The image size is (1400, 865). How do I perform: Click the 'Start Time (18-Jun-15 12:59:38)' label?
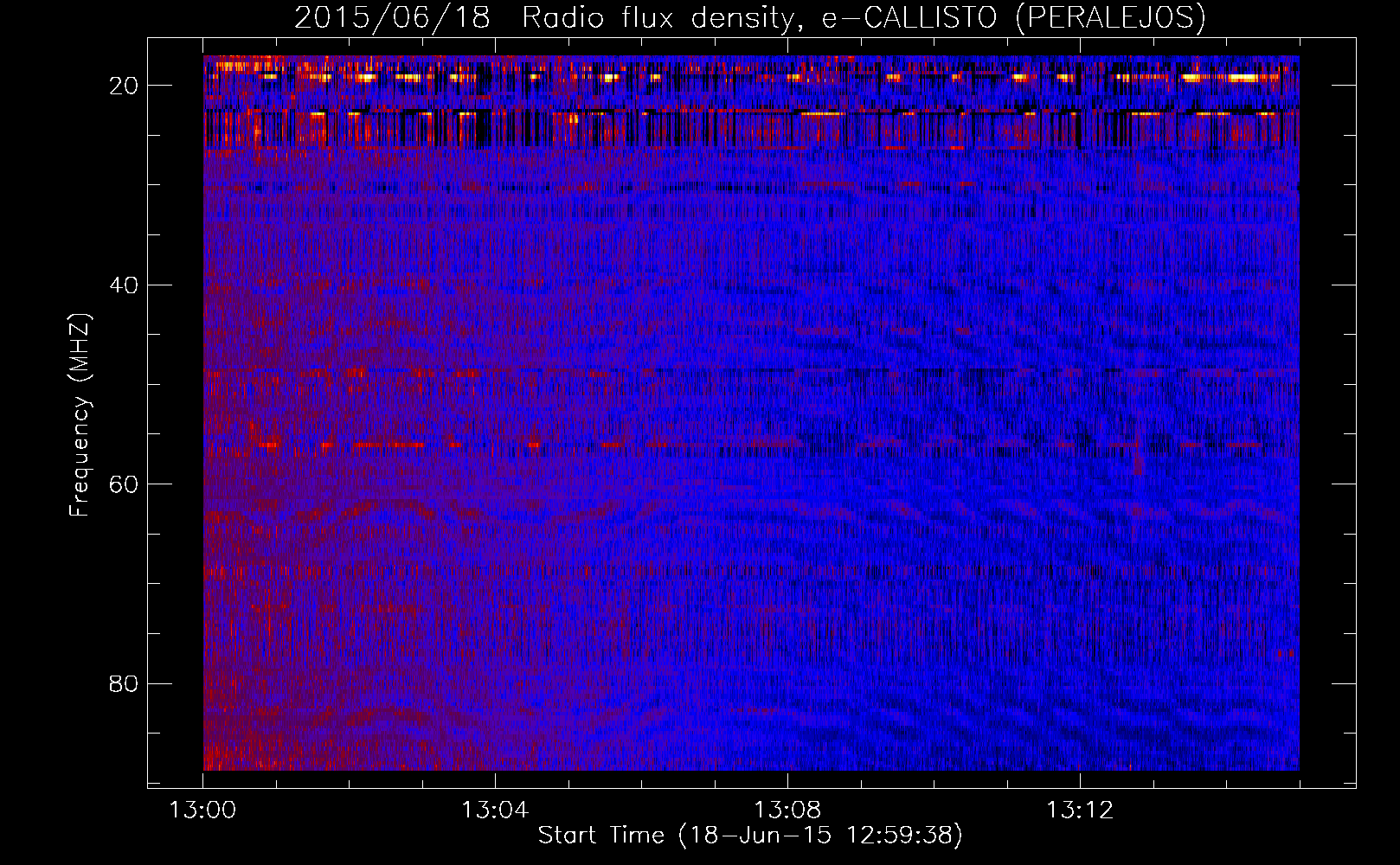point(750,836)
